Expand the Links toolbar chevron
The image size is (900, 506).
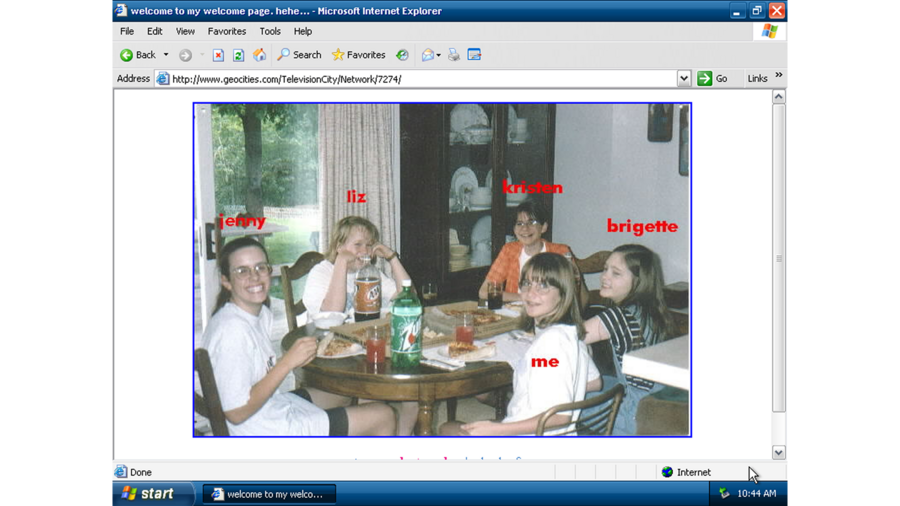click(779, 77)
